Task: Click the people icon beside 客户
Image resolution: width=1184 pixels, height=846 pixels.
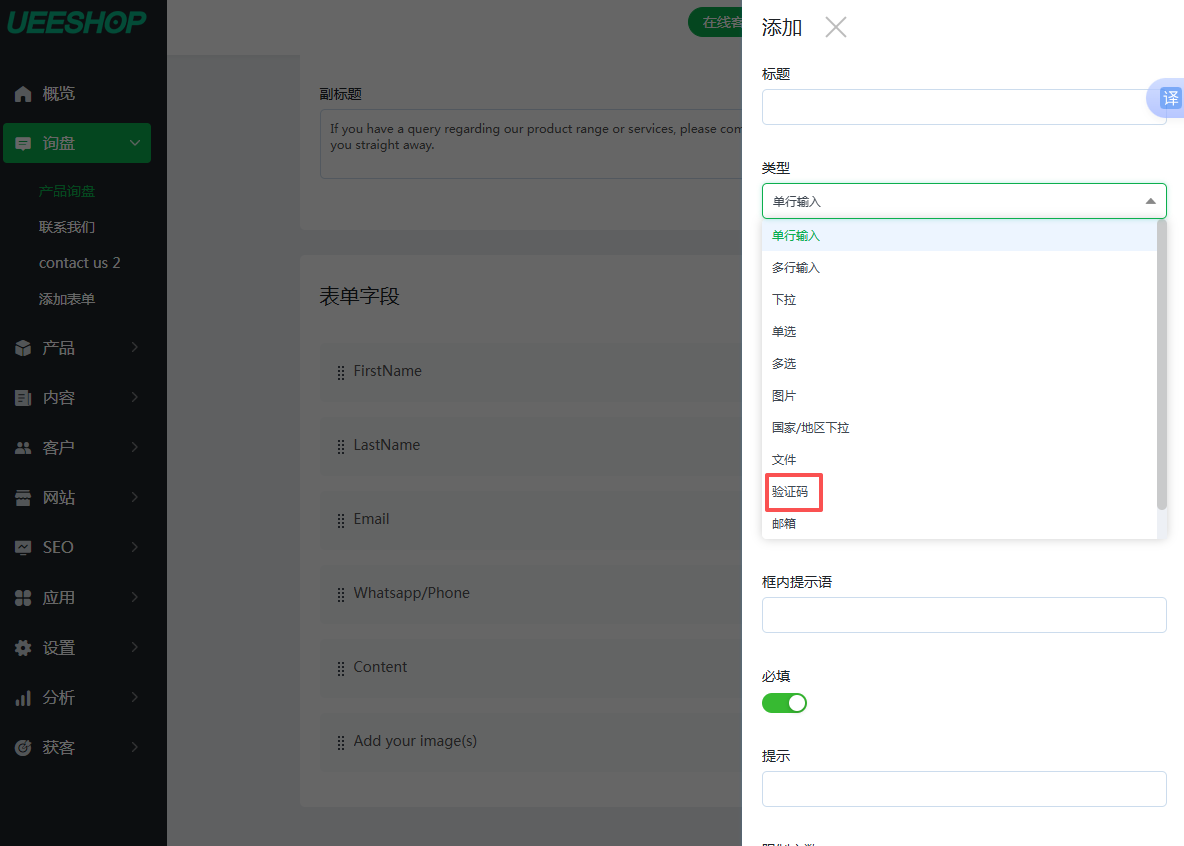Action: [23, 448]
